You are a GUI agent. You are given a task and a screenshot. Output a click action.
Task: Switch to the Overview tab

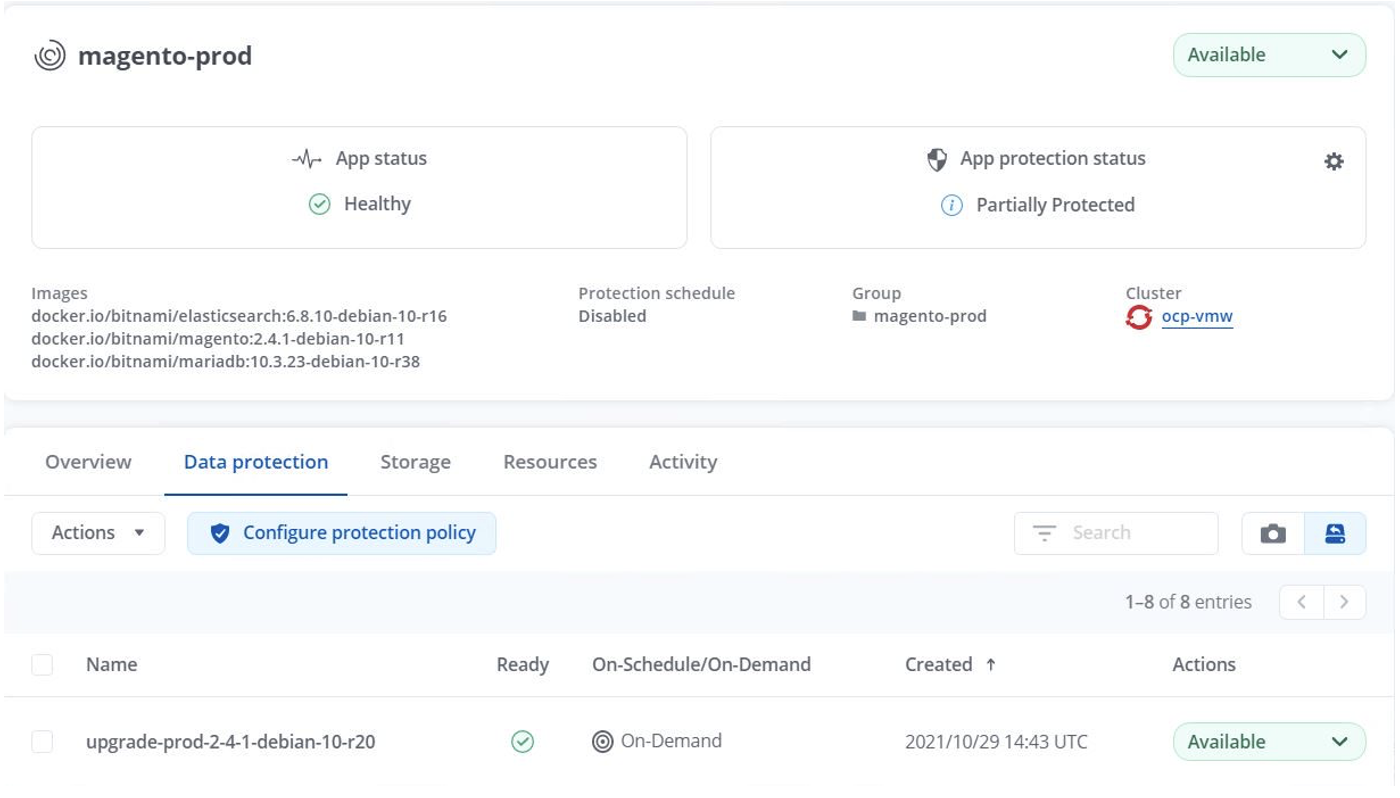(88, 462)
